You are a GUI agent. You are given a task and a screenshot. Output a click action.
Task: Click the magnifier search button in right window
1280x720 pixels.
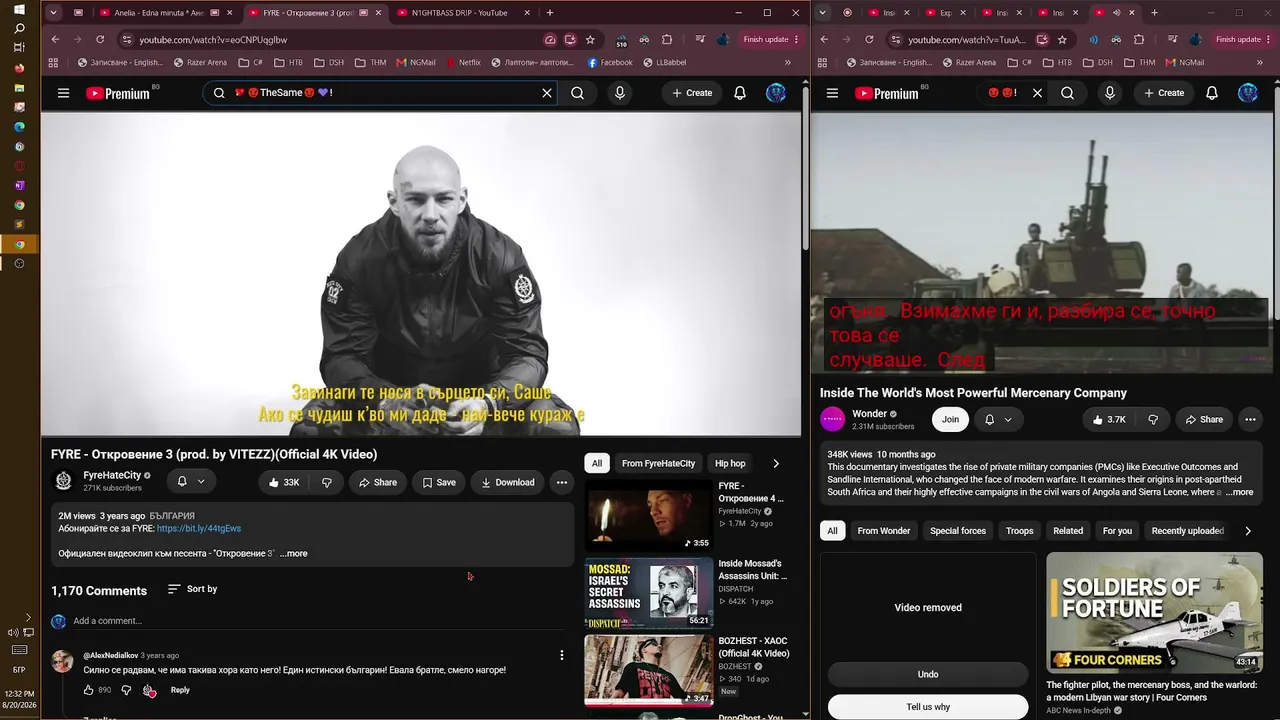pyautogui.click(x=1068, y=93)
